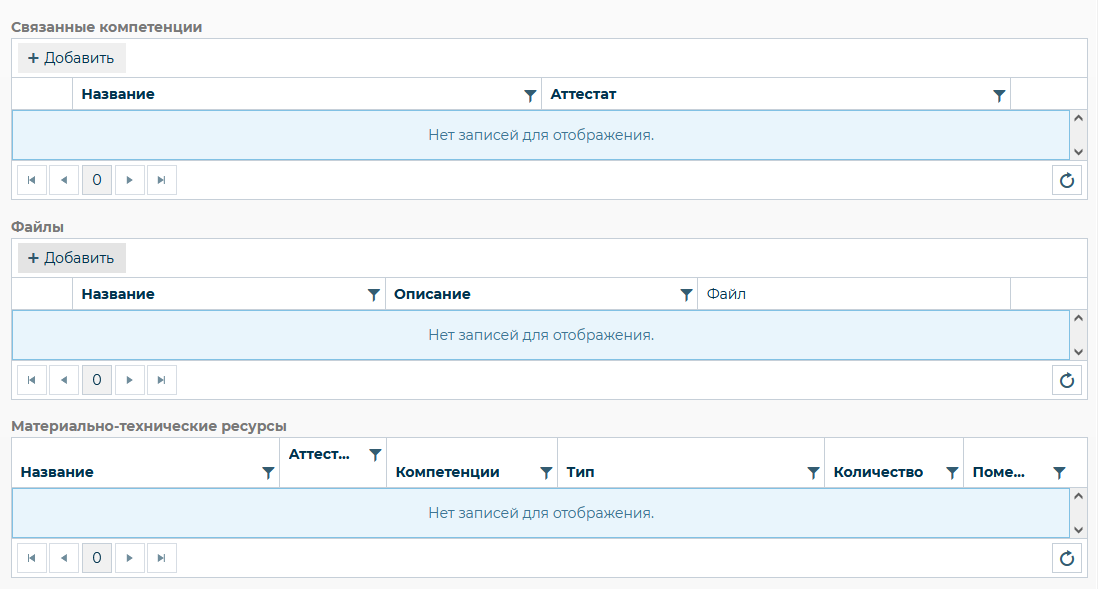This screenshot has width=1098, height=589.
Task: Open Количество column filter icon
Action: (x=952, y=473)
